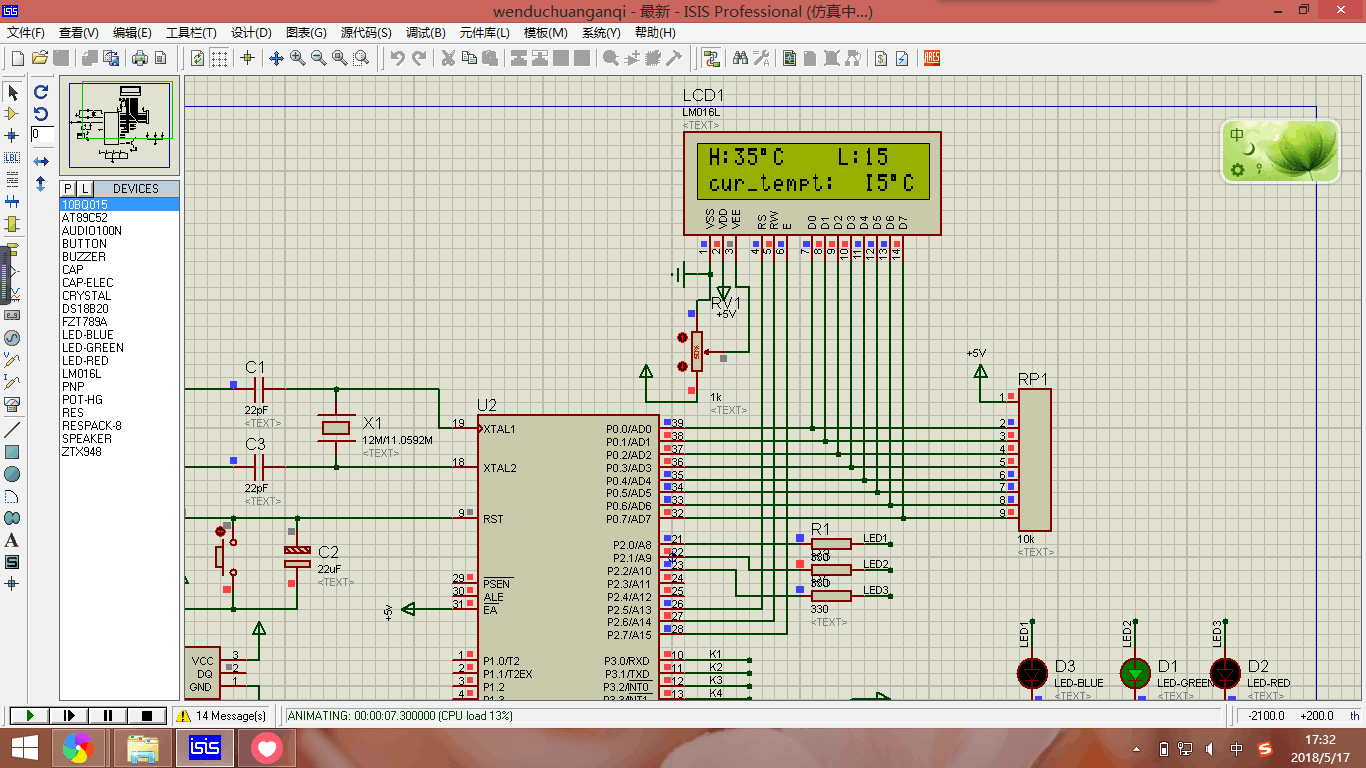
Task: Zoom in on the schematic
Action: coord(297,58)
